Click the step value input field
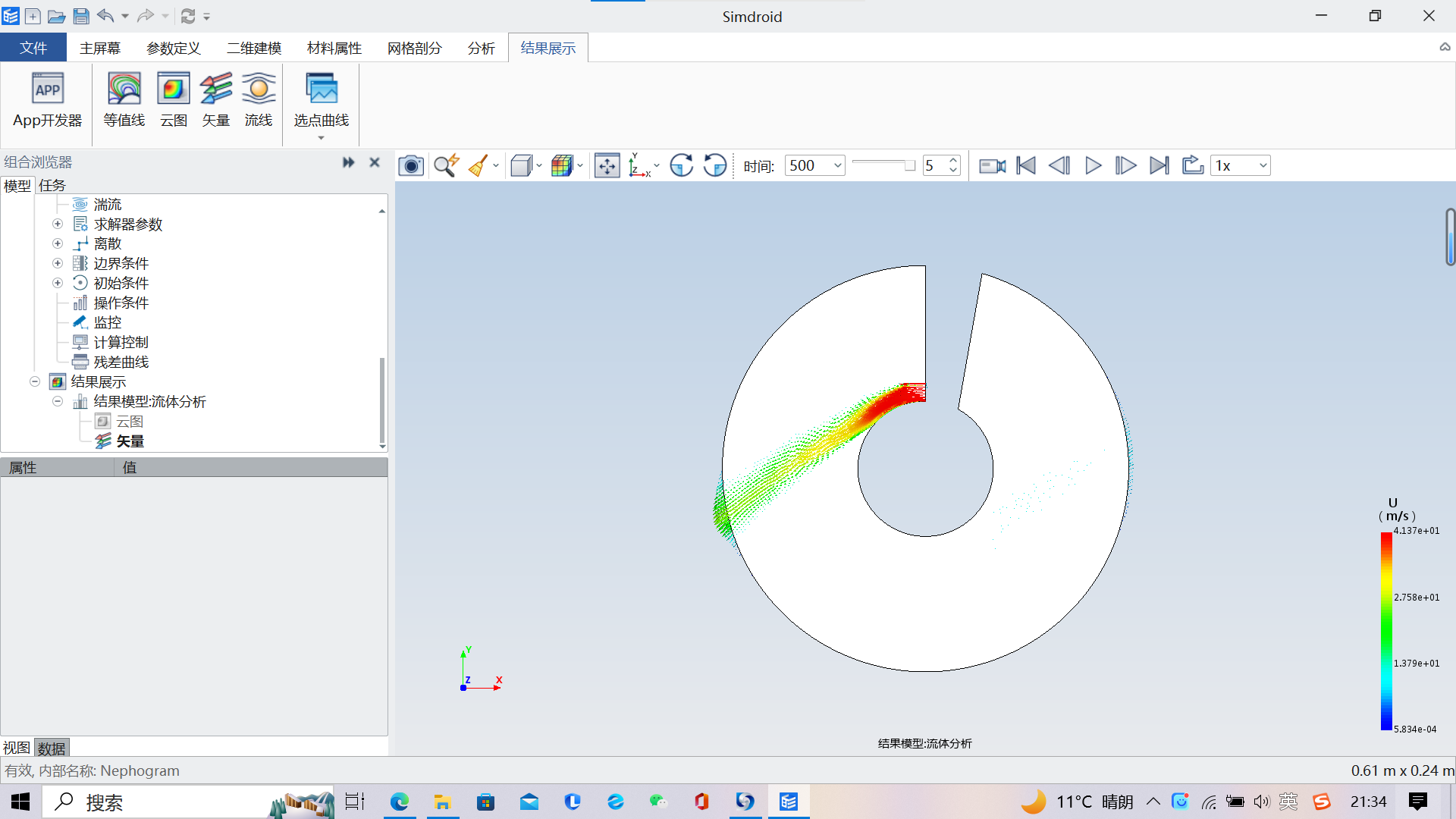Image resolution: width=1456 pixels, height=819 pixels. pyautogui.click(x=934, y=165)
